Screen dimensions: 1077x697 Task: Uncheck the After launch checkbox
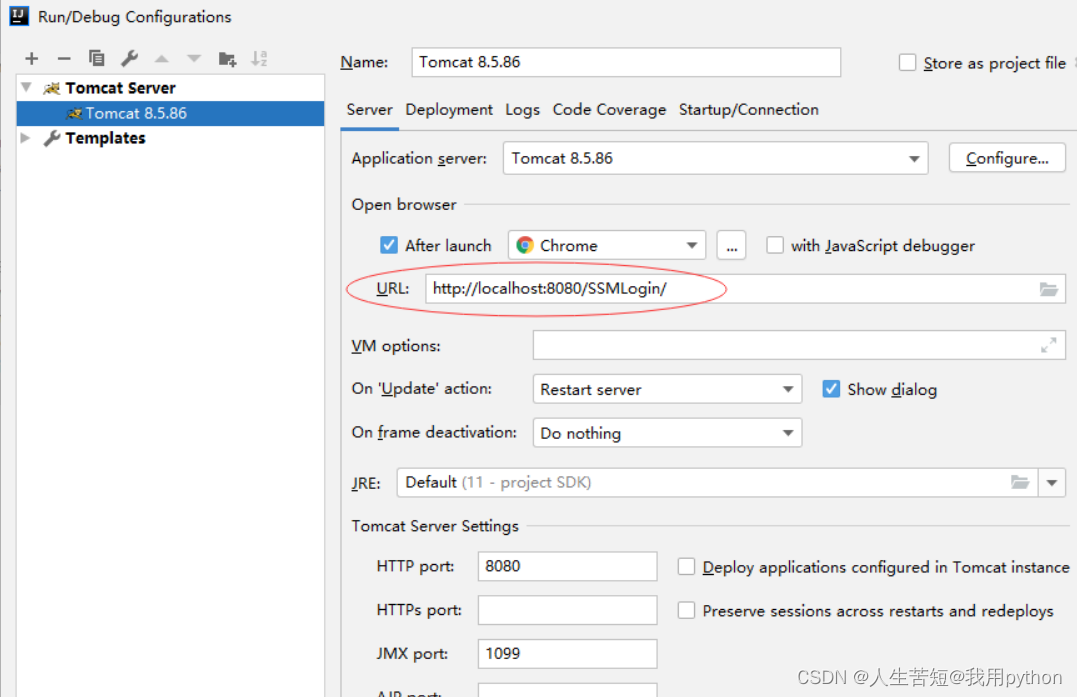389,245
